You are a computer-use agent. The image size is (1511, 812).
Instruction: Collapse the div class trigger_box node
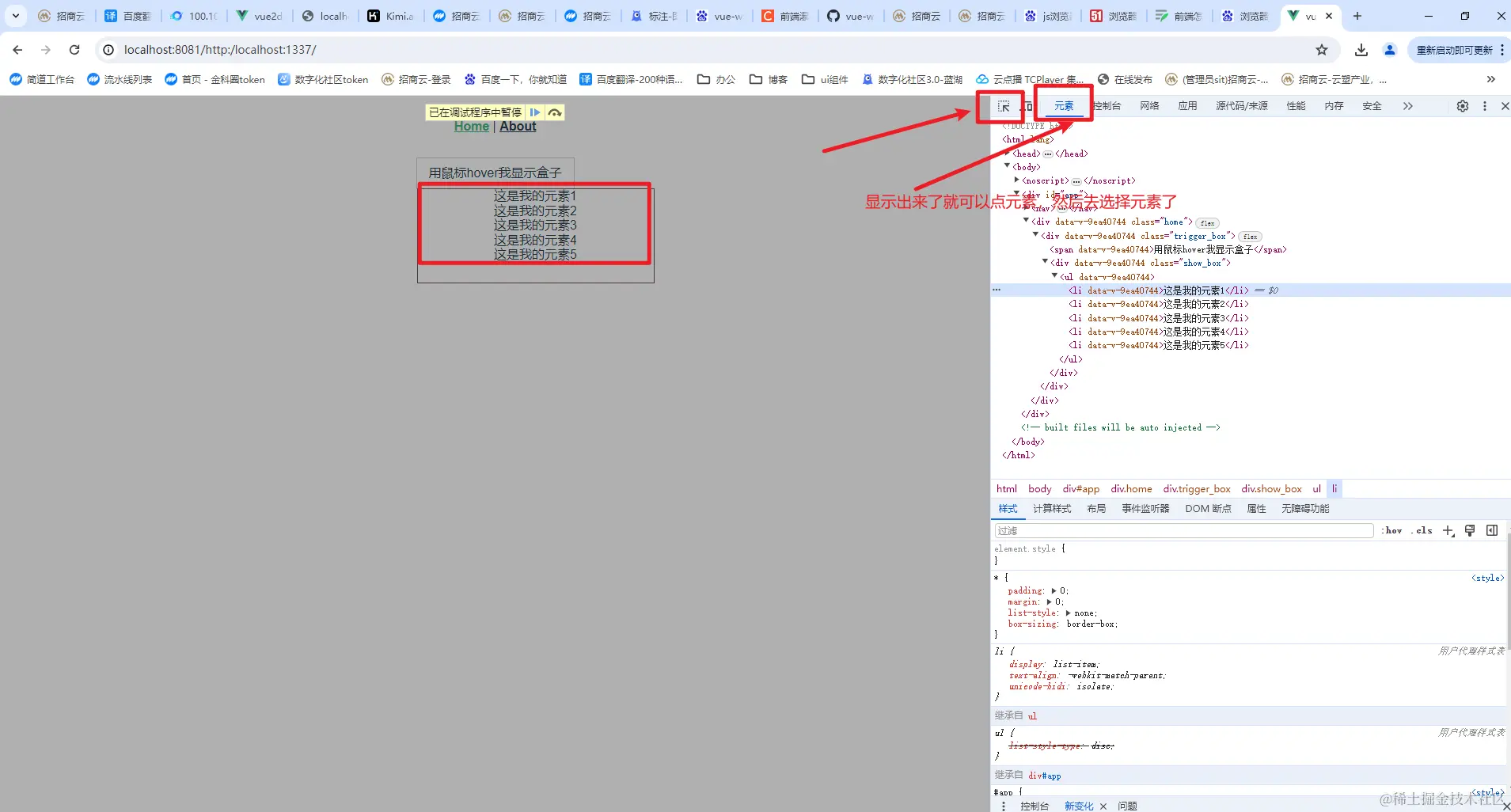[x=1036, y=235]
